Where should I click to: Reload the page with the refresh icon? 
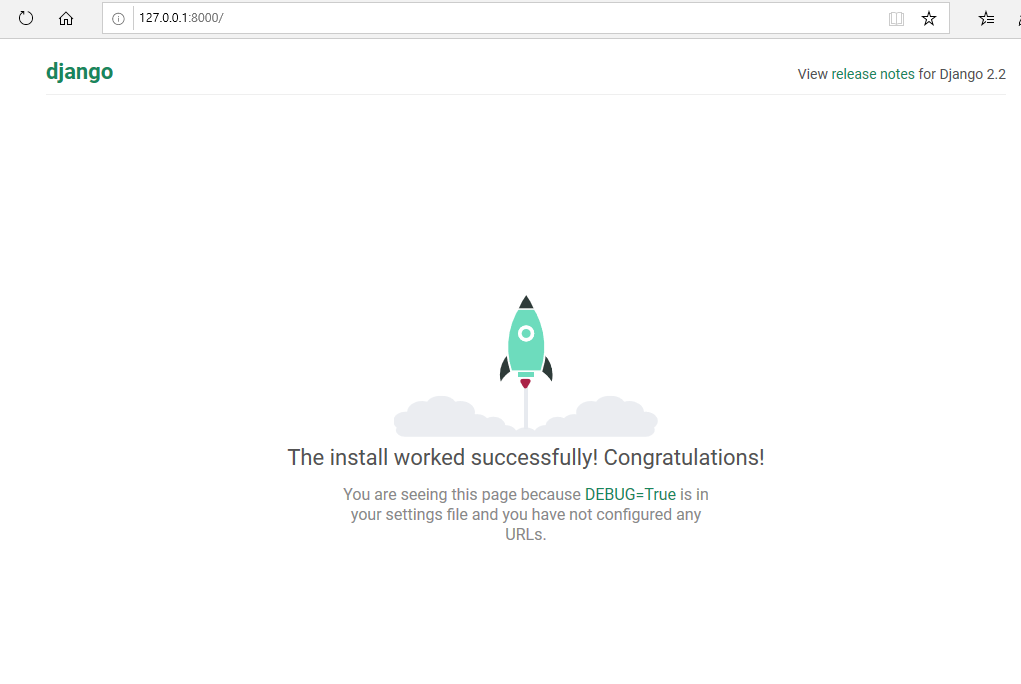tap(25, 18)
